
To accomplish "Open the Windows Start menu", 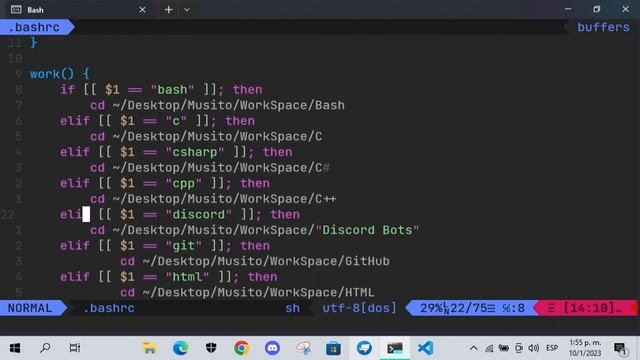I will [15, 348].
